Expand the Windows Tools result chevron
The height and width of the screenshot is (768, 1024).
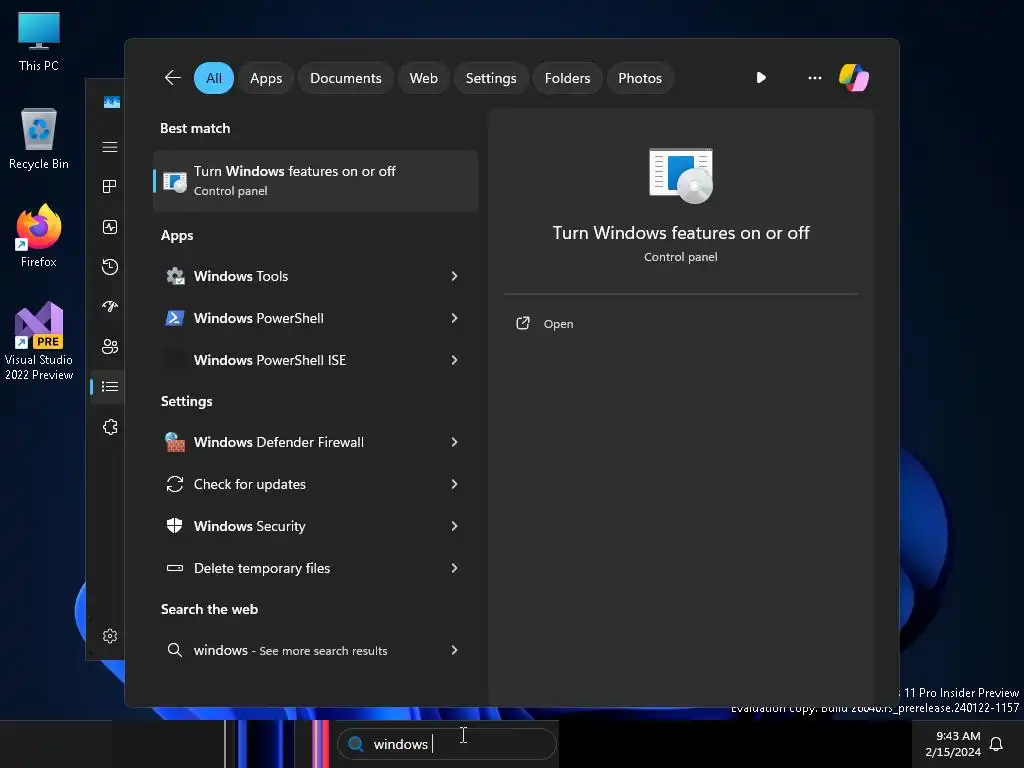pyautogui.click(x=455, y=276)
